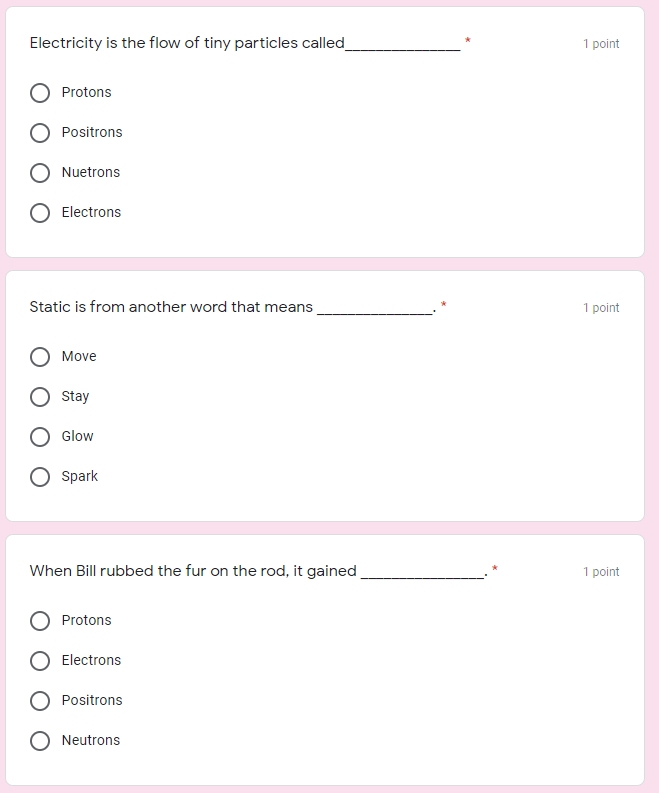659x793 pixels.
Task: Select the Neutrons option in third question
Action: coord(40,741)
